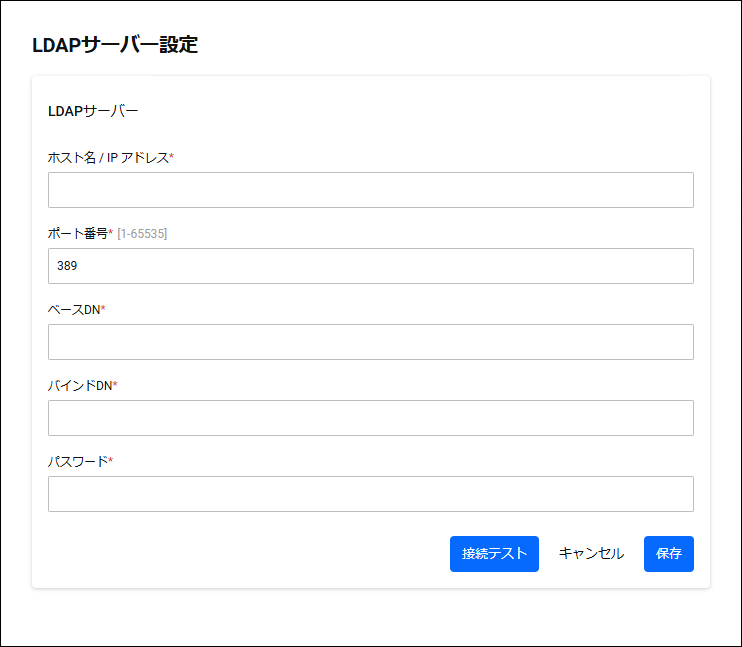Select the バインドDN input field
The height and width of the screenshot is (647, 742).
coord(371,418)
